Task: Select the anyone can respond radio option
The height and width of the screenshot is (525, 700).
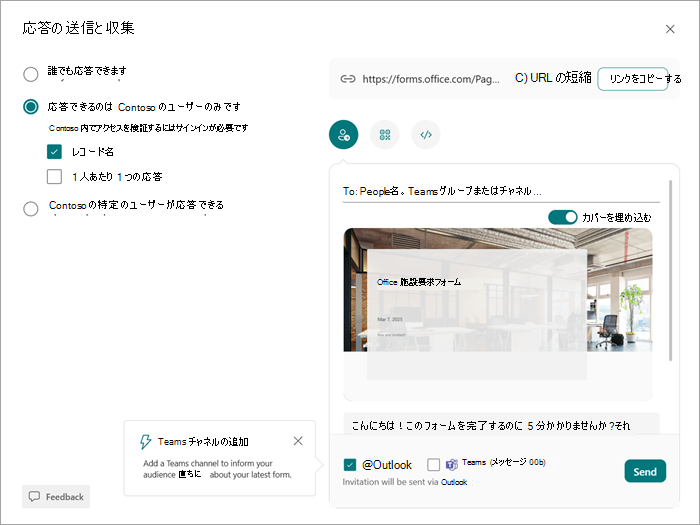Action: pyautogui.click(x=31, y=74)
